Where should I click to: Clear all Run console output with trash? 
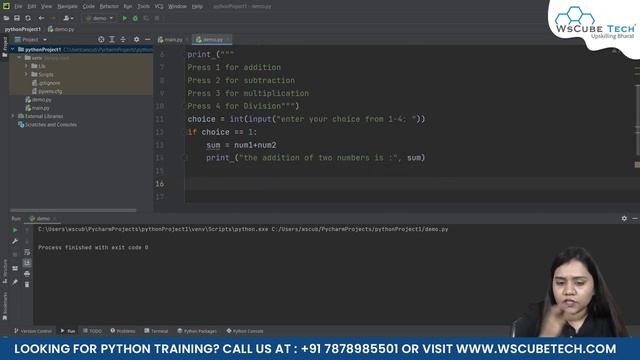27,284
